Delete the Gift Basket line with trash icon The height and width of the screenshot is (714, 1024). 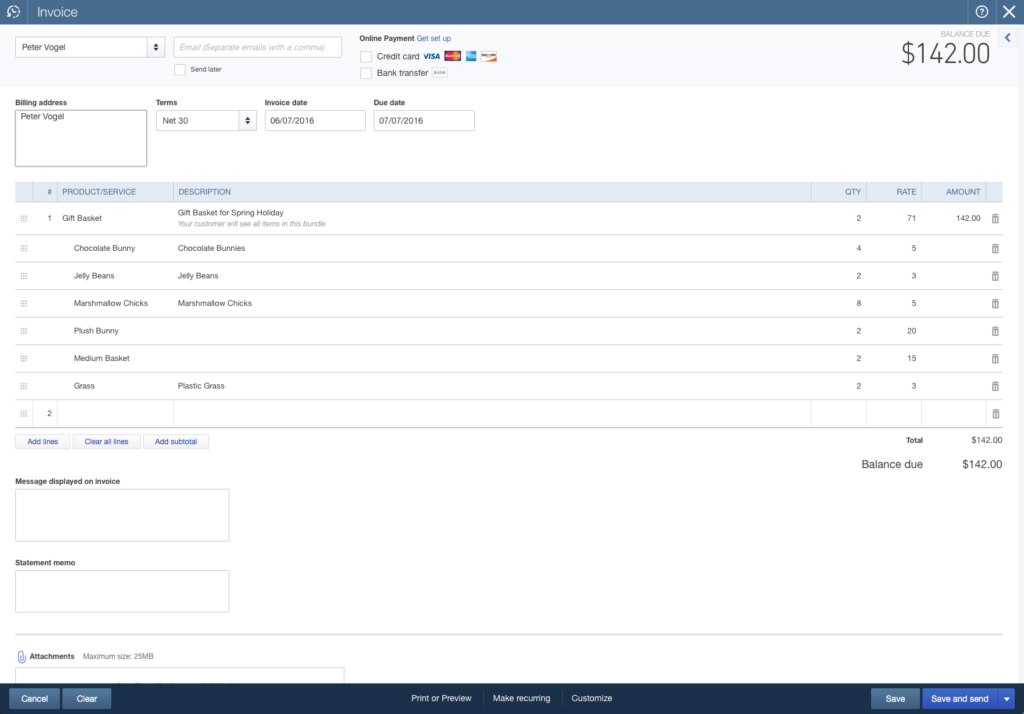coord(995,218)
